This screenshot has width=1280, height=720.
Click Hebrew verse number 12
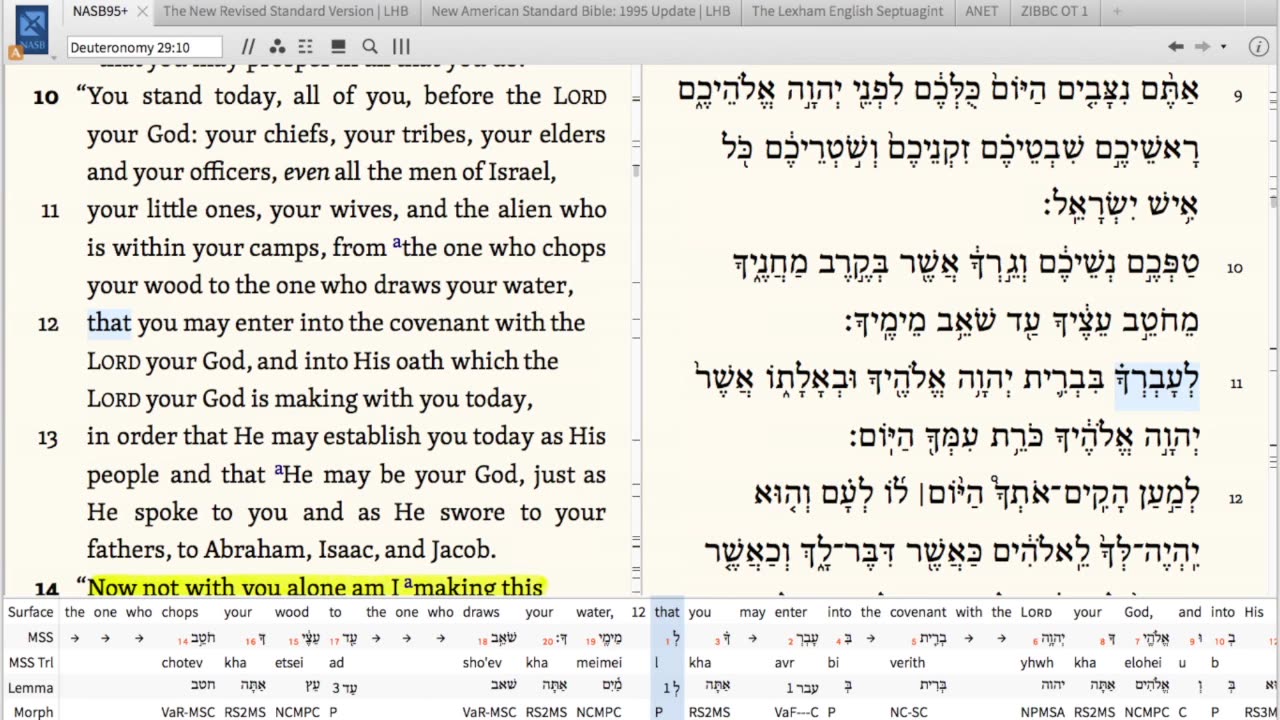click(x=1236, y=498)
